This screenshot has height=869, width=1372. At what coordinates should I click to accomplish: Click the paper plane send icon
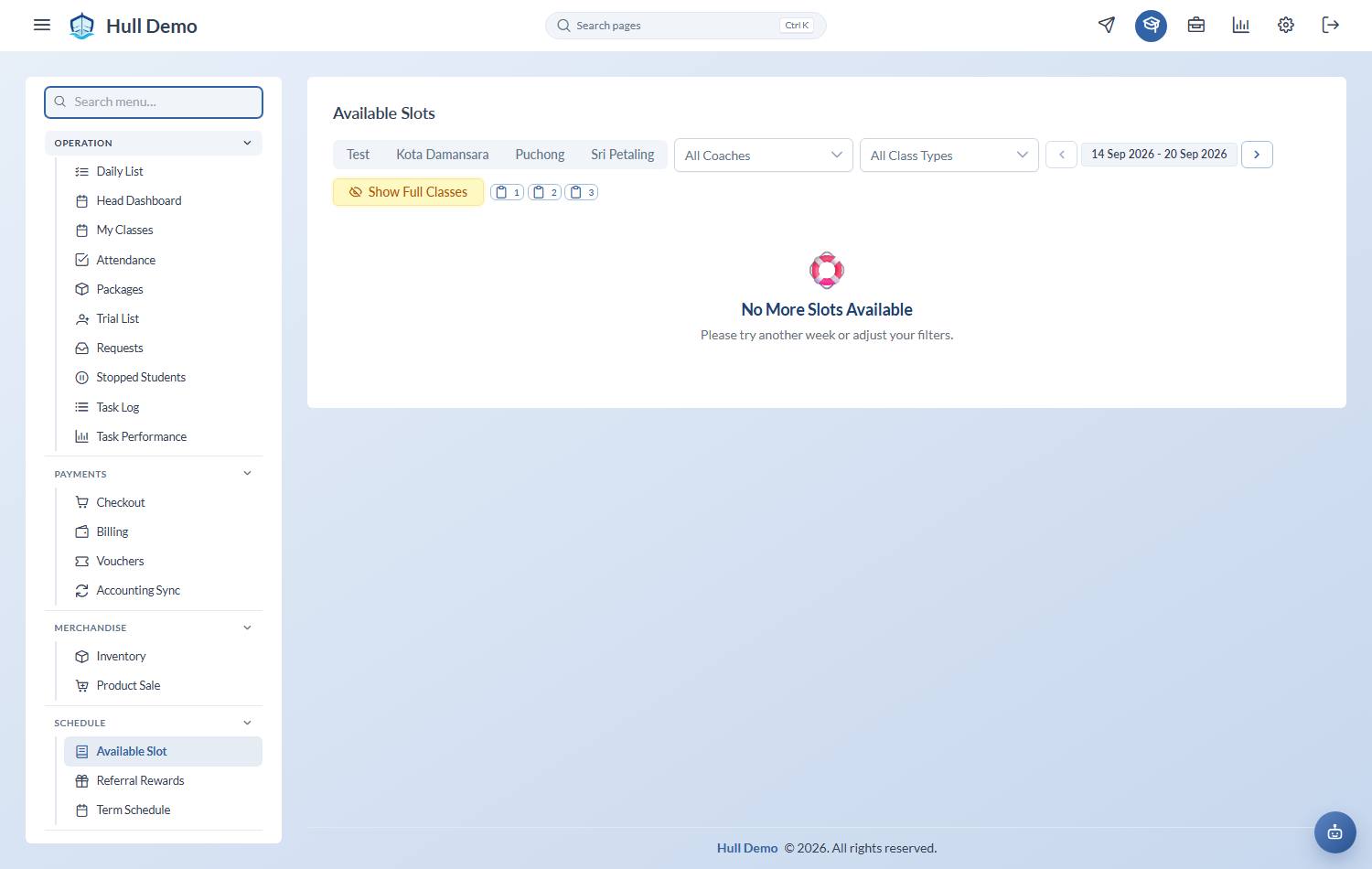1107,25
